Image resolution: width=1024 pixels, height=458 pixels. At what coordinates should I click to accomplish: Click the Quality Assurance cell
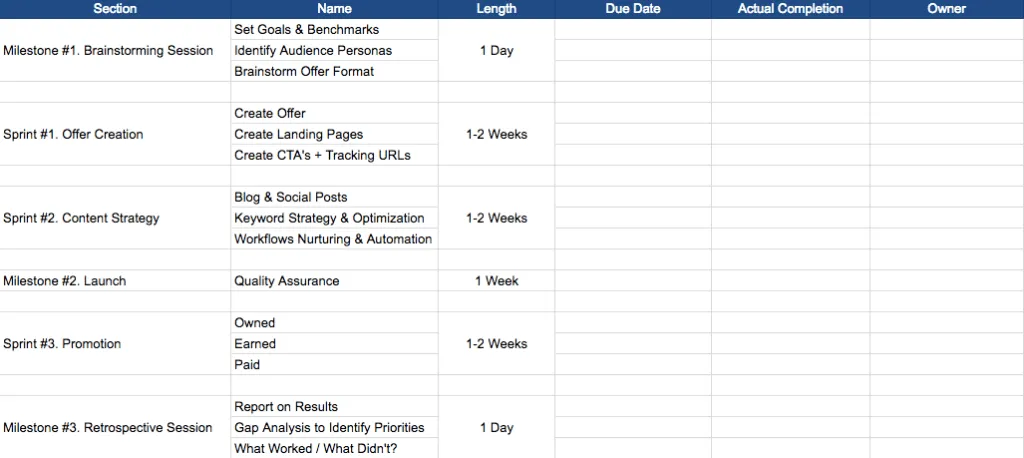pyautogui.click(x=287, y=281)
